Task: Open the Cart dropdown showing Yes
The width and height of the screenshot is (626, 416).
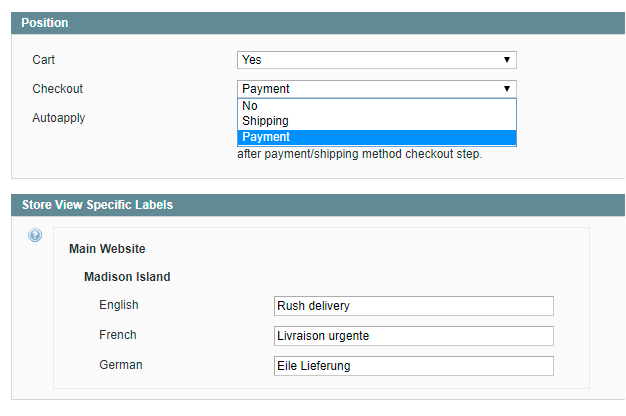Action: pyautogui.click(x=376, y=60)
